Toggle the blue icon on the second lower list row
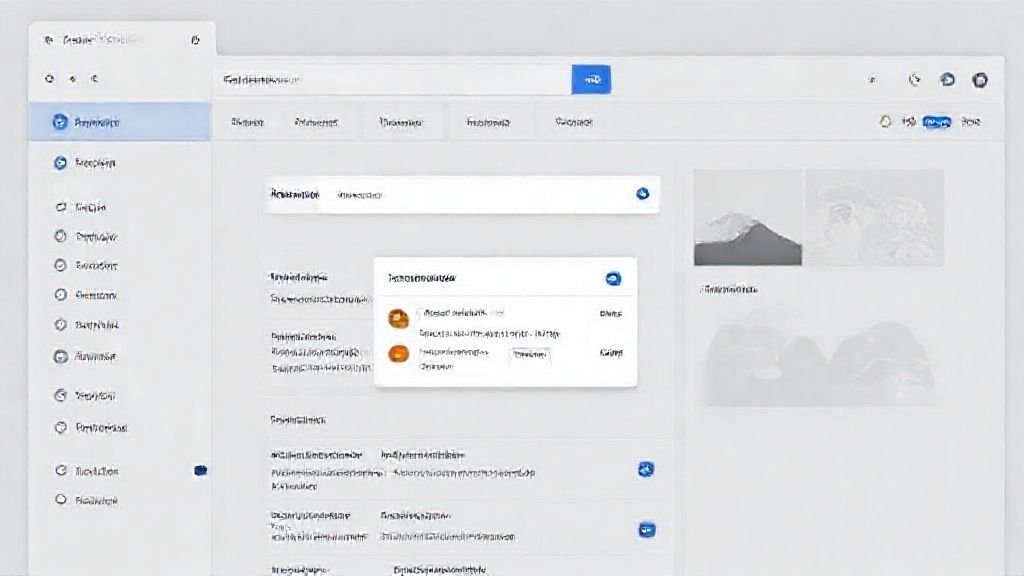This screenshot has height=576, width=1024. click(646, 530)
